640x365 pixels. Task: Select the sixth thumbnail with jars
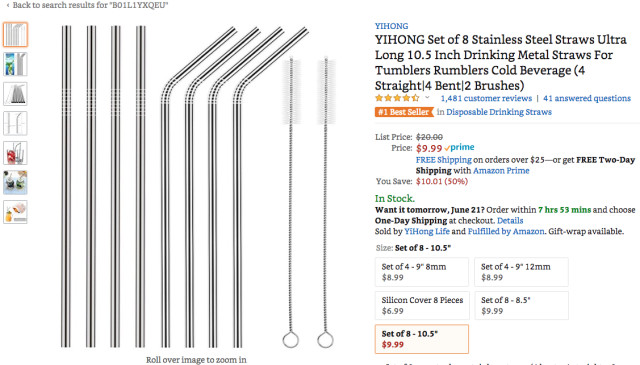(x=16, y=182)
